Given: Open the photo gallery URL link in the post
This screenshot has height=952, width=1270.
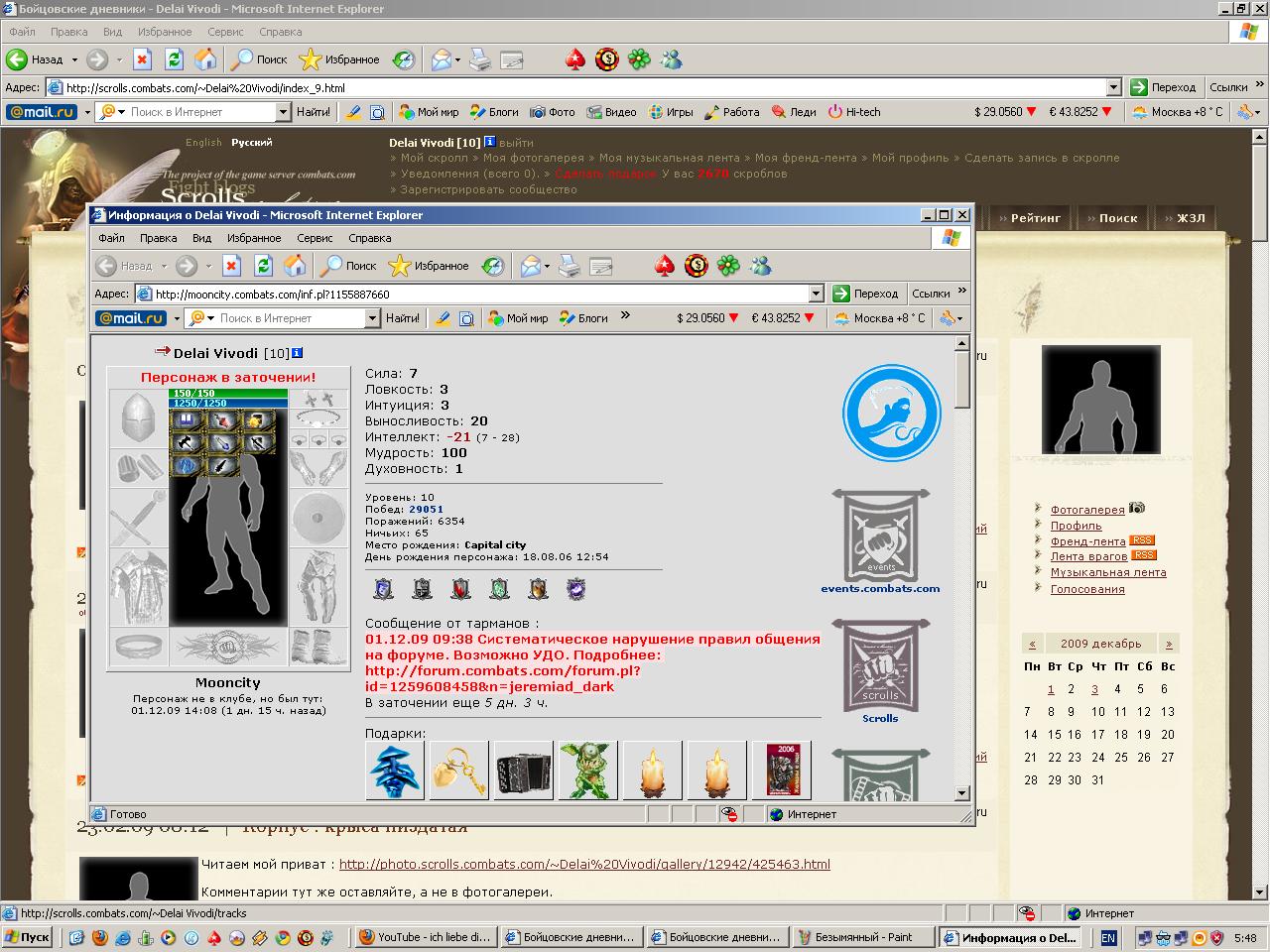Looking at the screenshot, I should [x=584, y=864].
